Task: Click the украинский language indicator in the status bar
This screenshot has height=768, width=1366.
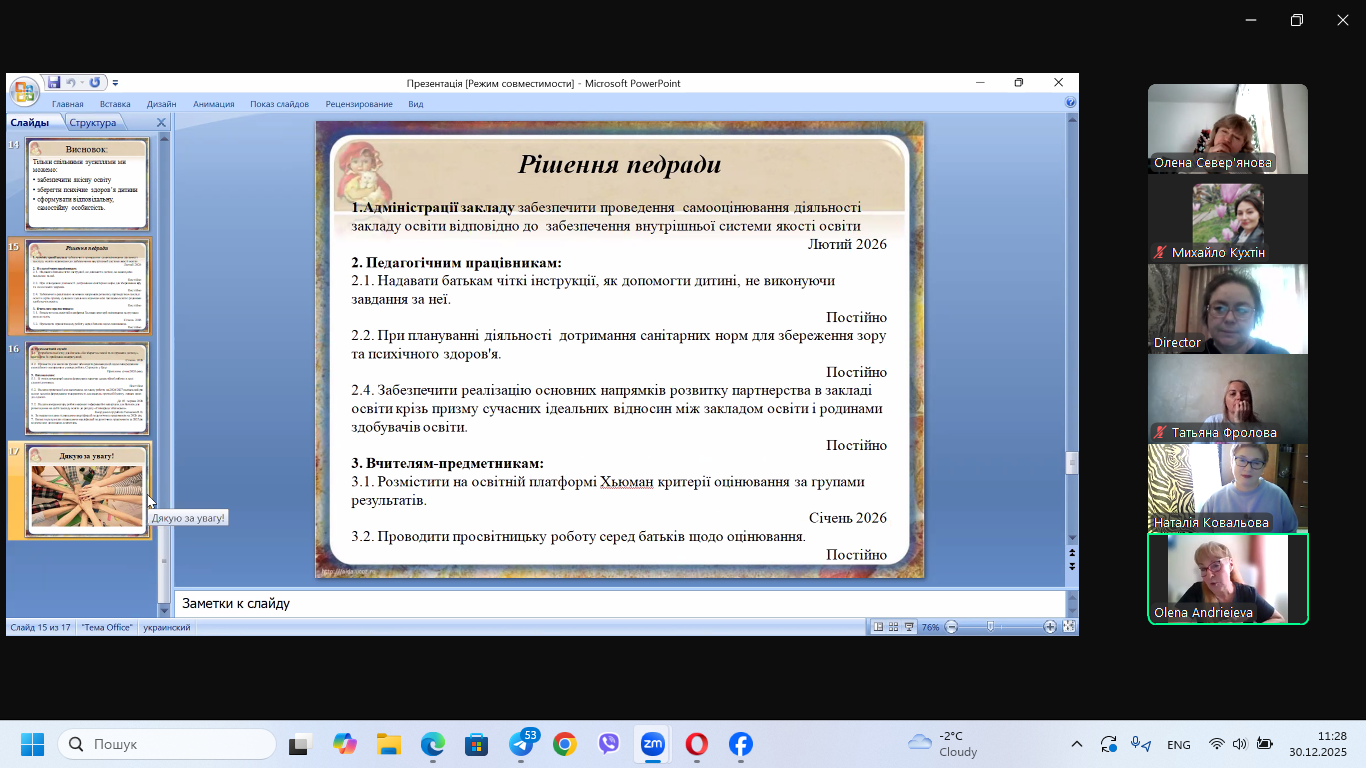Action: [167, 627]
